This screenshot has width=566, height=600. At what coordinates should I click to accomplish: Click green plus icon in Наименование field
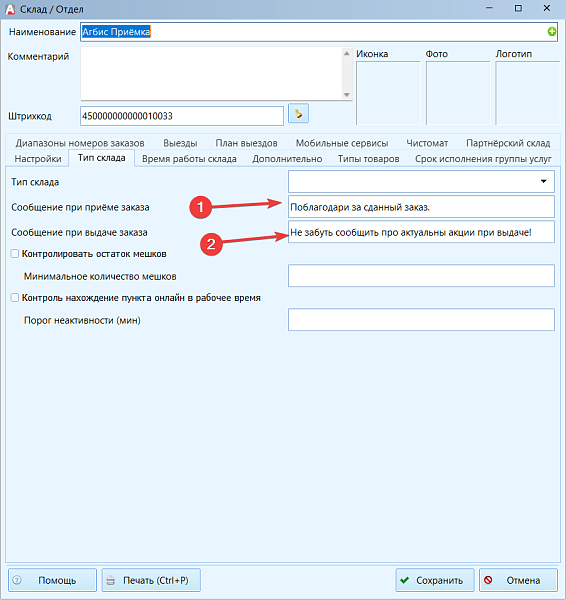click(x=551, y=32)
